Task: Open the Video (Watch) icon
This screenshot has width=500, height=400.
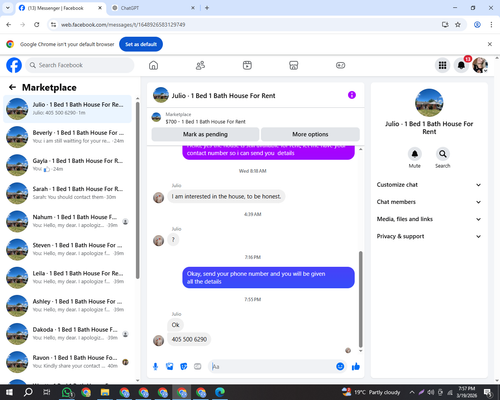Action: (x=247, y=65)
